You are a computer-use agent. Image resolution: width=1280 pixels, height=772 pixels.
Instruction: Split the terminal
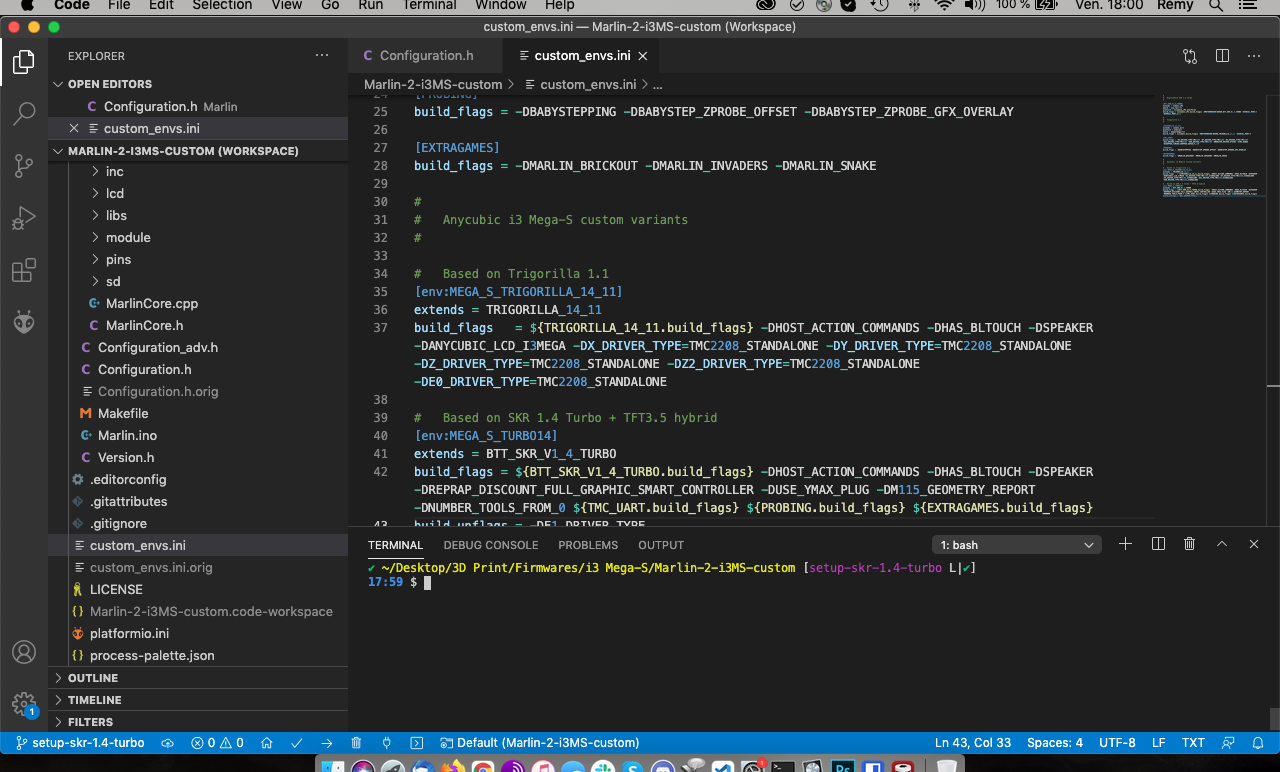(1158, 544)
